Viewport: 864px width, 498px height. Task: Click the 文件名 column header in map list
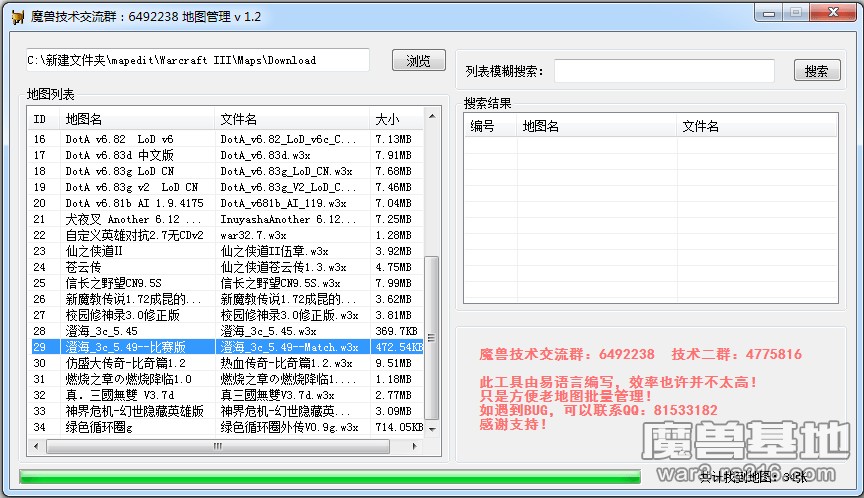coord(292,119)
